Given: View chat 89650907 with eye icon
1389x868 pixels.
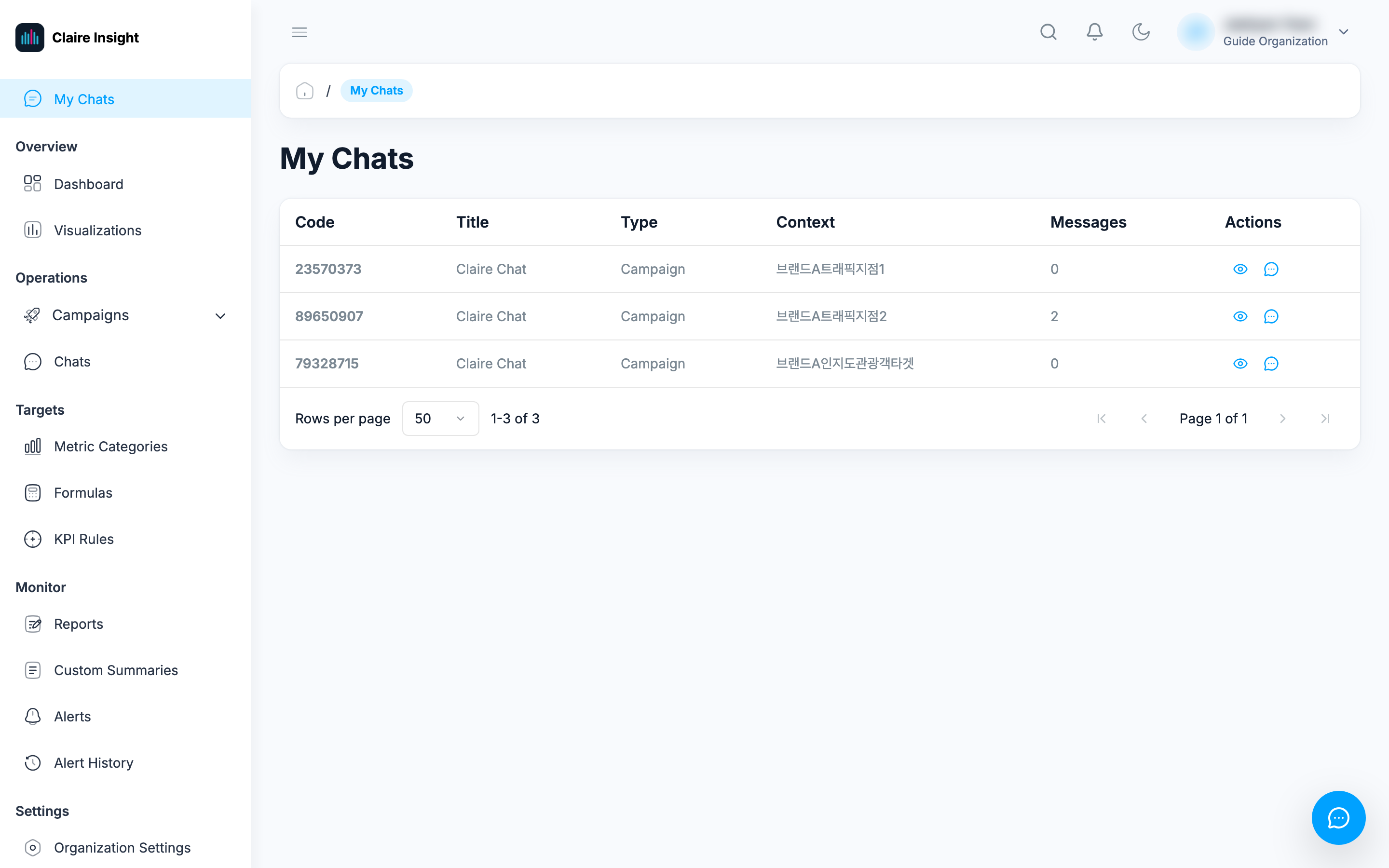Looking at the screenshot, I should 1240,316.
